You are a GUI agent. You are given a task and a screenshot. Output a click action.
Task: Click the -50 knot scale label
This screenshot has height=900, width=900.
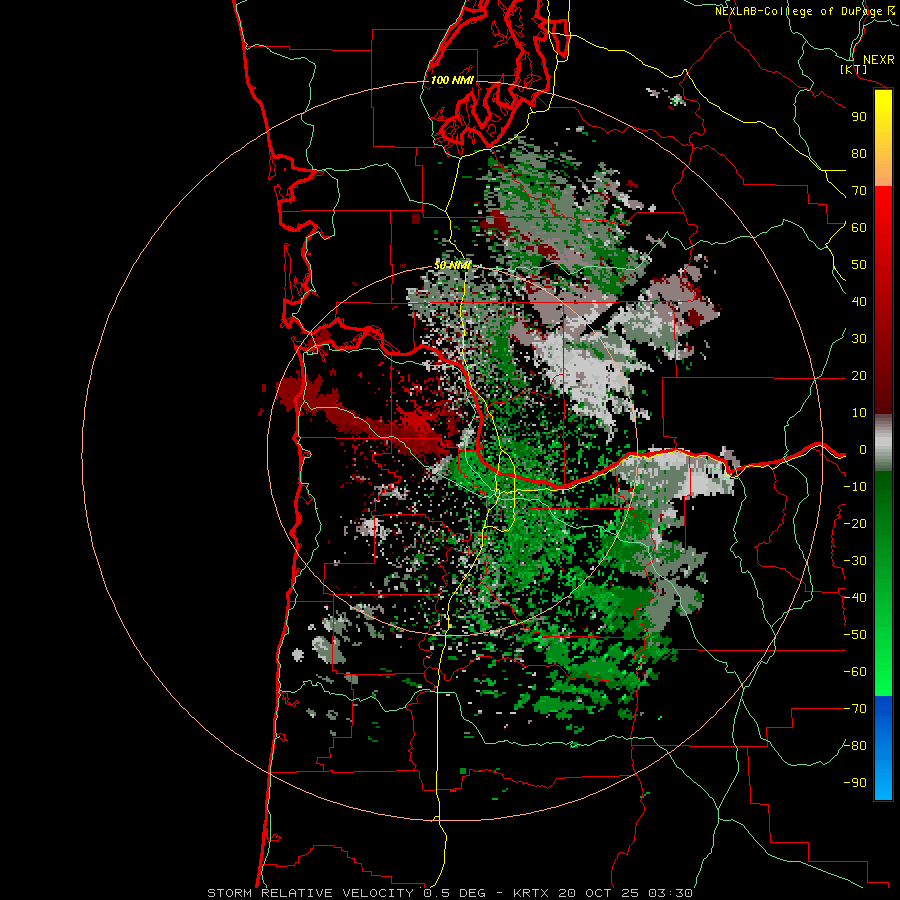(x=855, y=635)
